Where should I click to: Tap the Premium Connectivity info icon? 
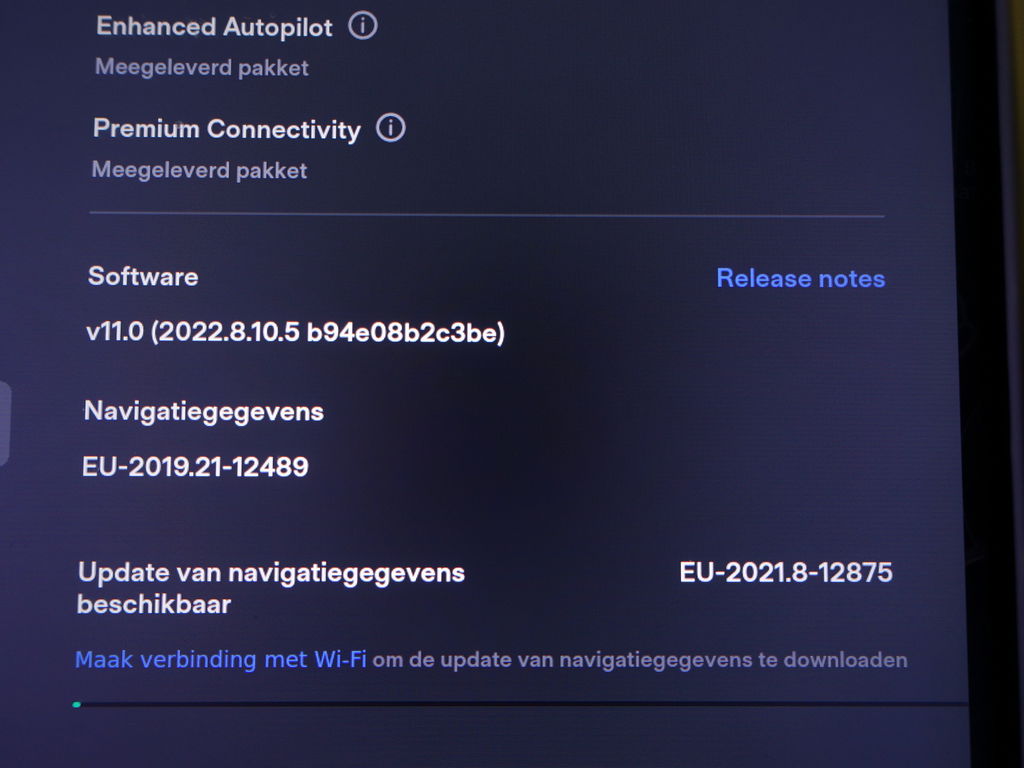[x=391, y=127]
